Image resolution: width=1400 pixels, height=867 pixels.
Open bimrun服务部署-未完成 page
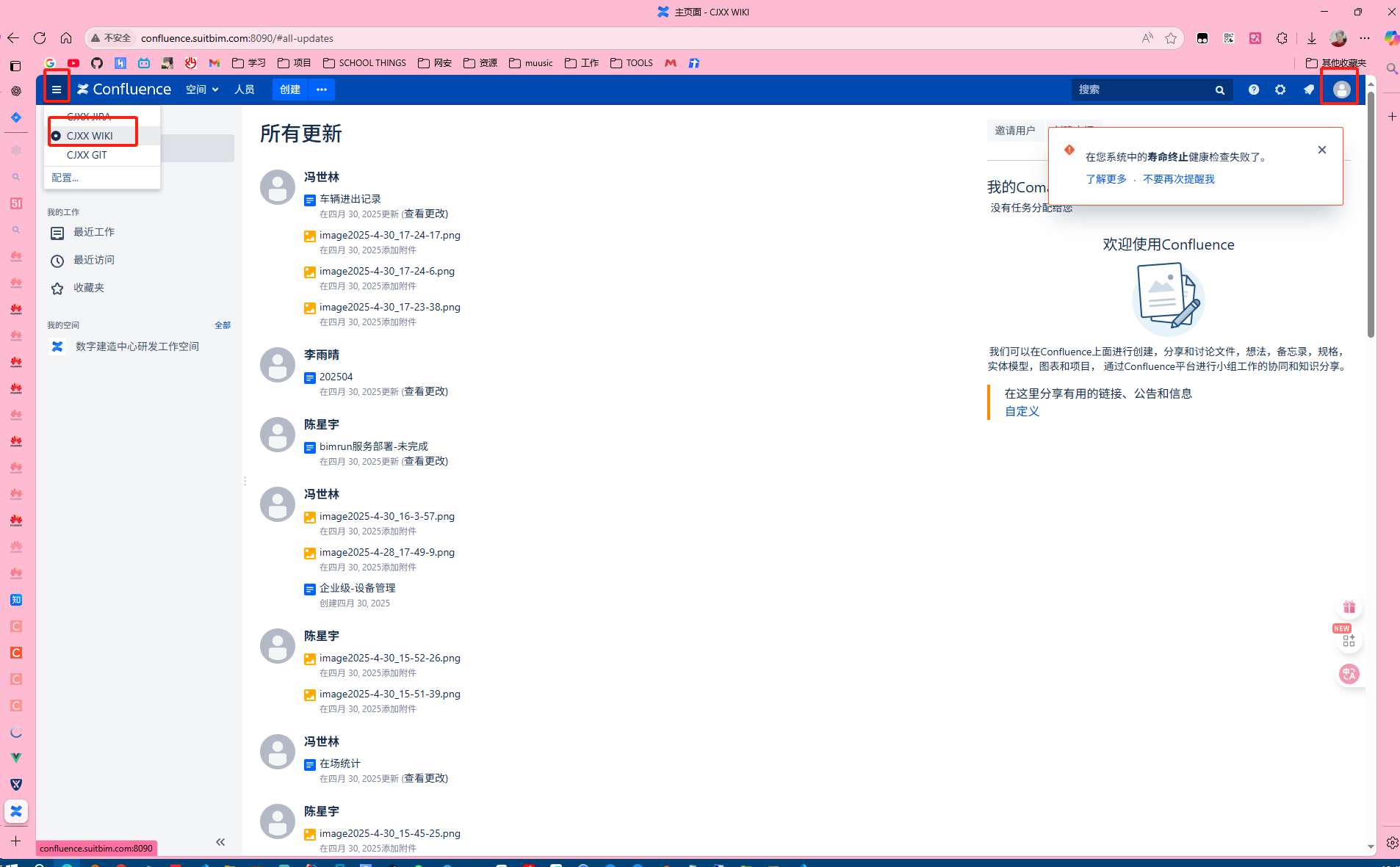(373, 446)
